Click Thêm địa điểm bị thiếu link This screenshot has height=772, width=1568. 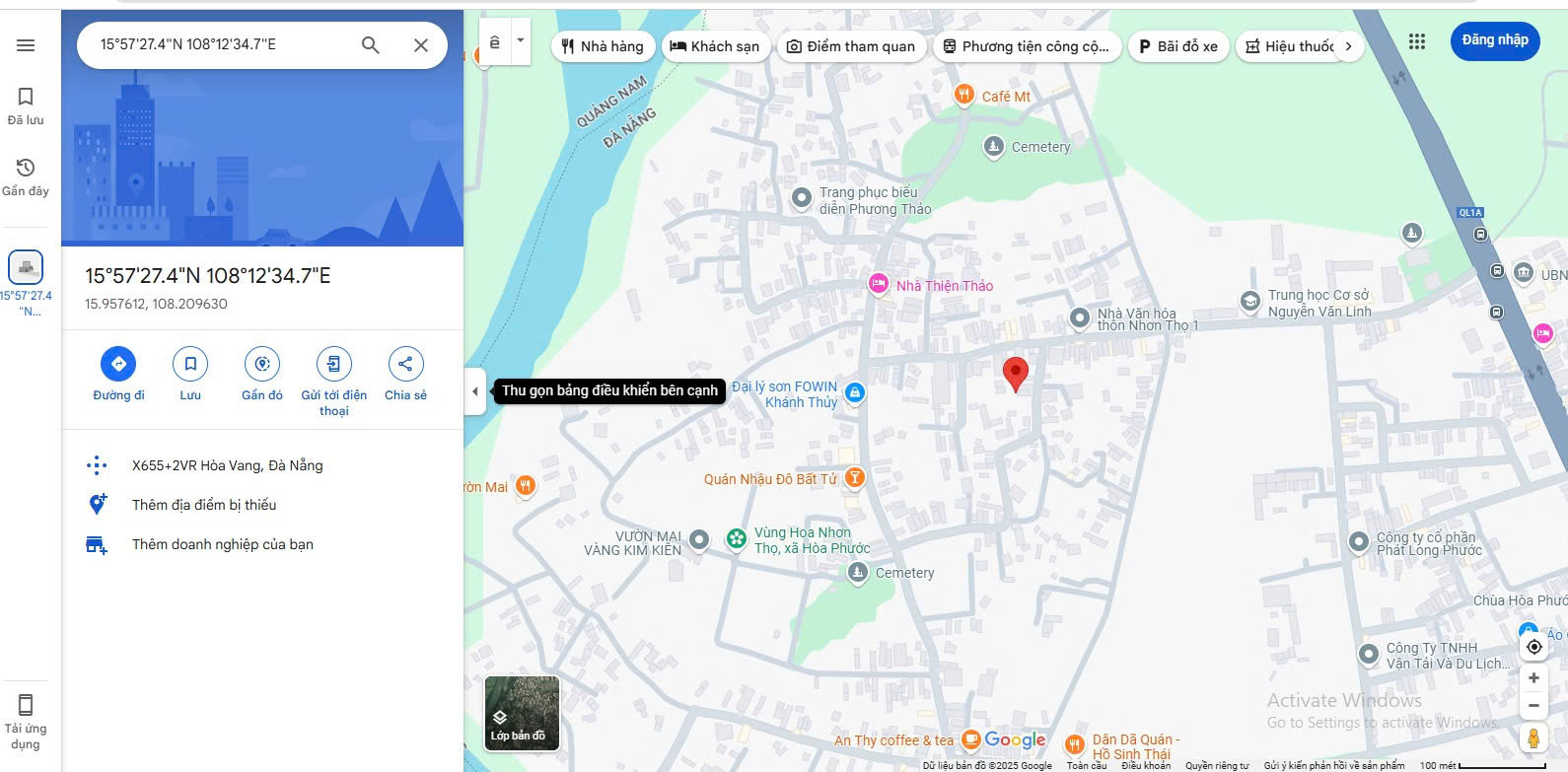204,505
